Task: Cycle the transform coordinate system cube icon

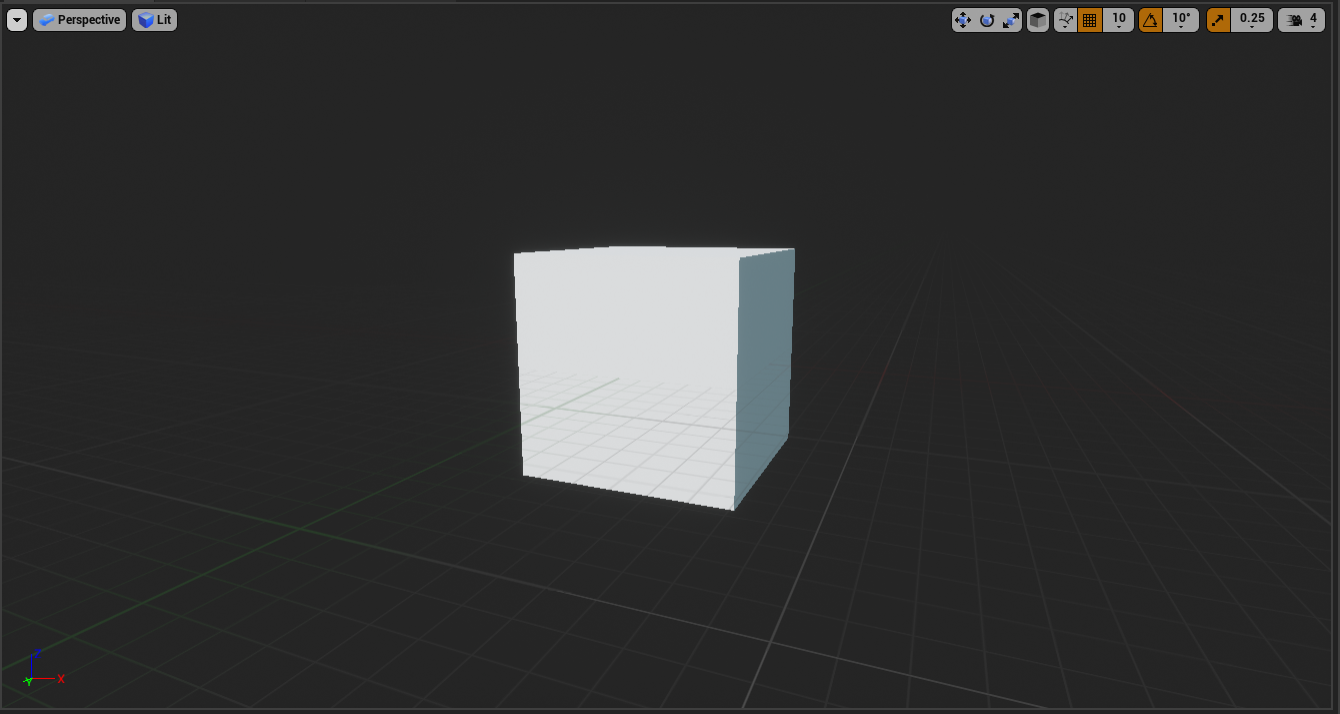Action: [1038, 20]
